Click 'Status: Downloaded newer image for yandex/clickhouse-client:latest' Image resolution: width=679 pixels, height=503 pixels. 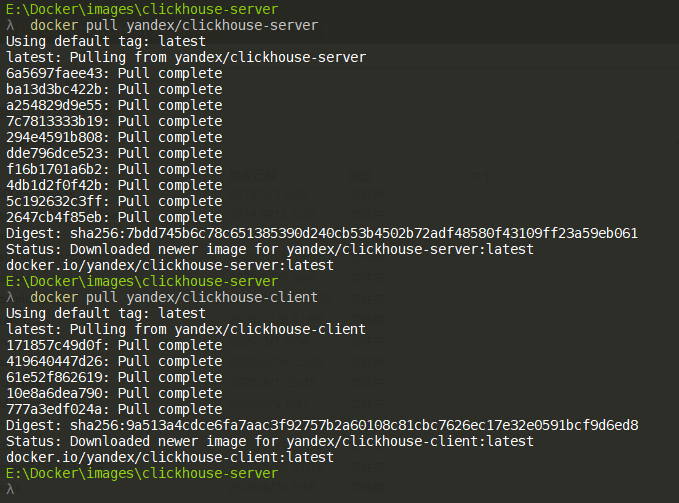click(x=270, y=442)
